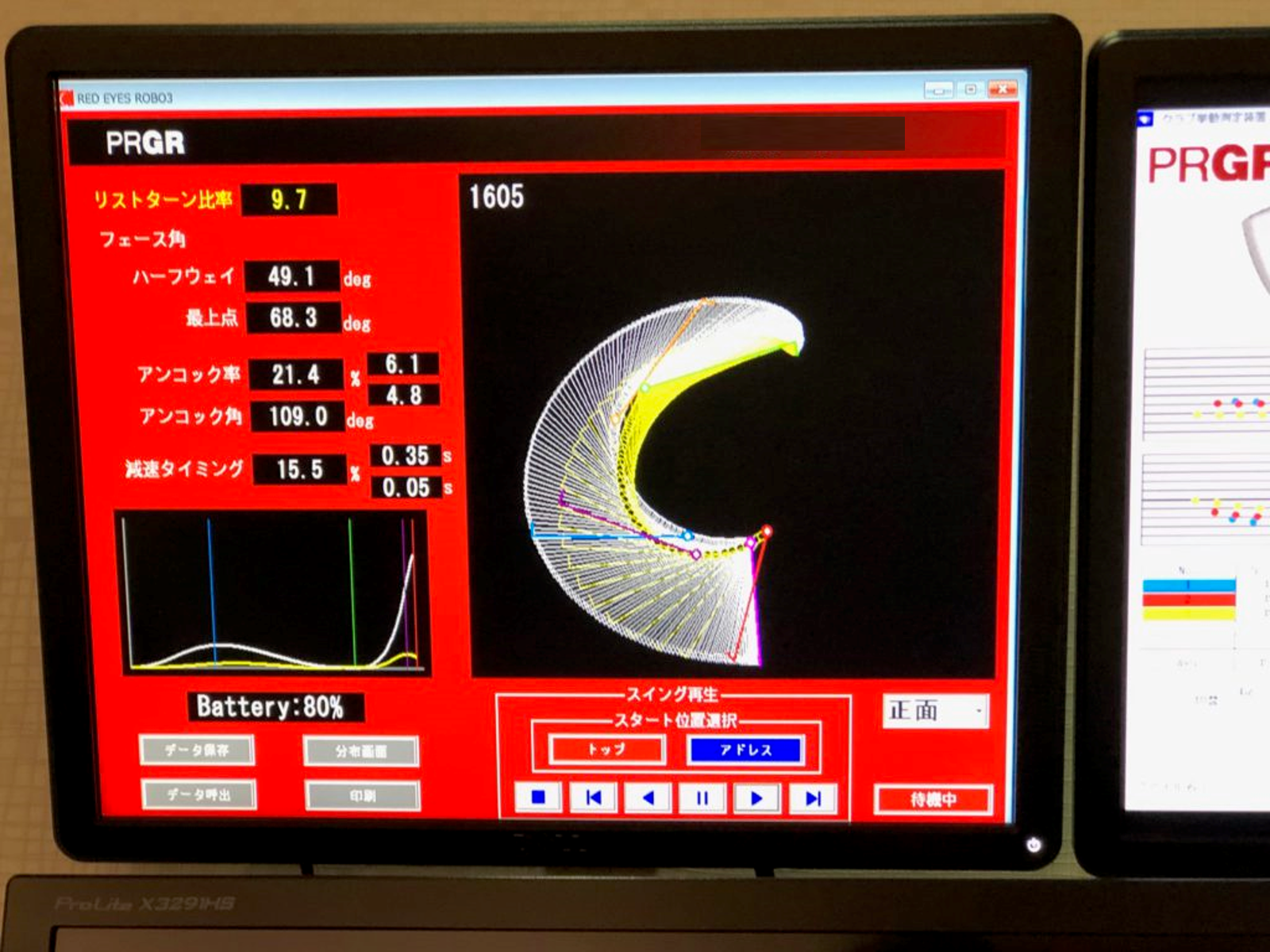Stop the swing replay
1270x952 pixels.
coord(538,797)
